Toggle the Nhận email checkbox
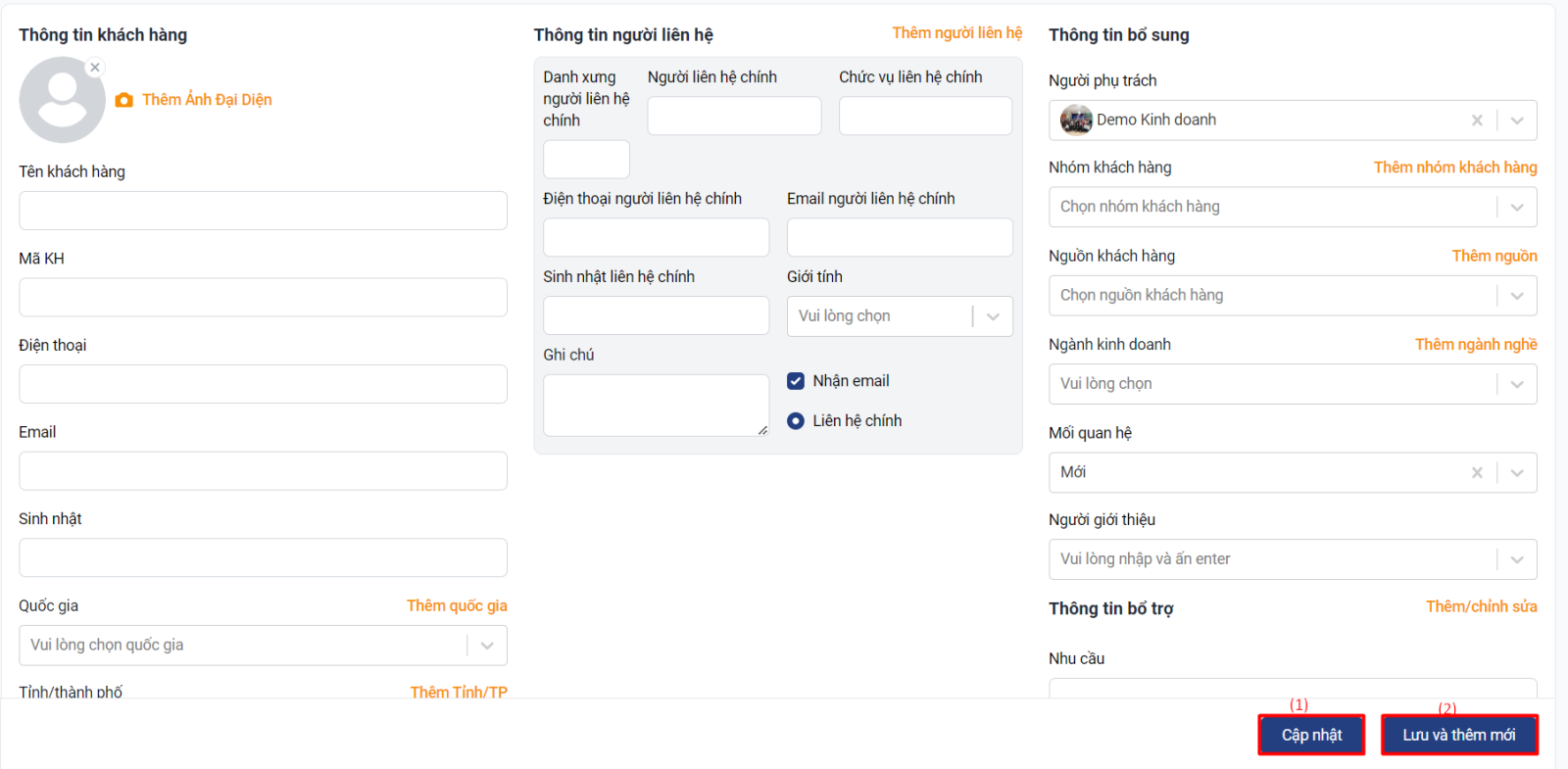The height and width of the screenshot is (769, 1568). tap(796, 381)
